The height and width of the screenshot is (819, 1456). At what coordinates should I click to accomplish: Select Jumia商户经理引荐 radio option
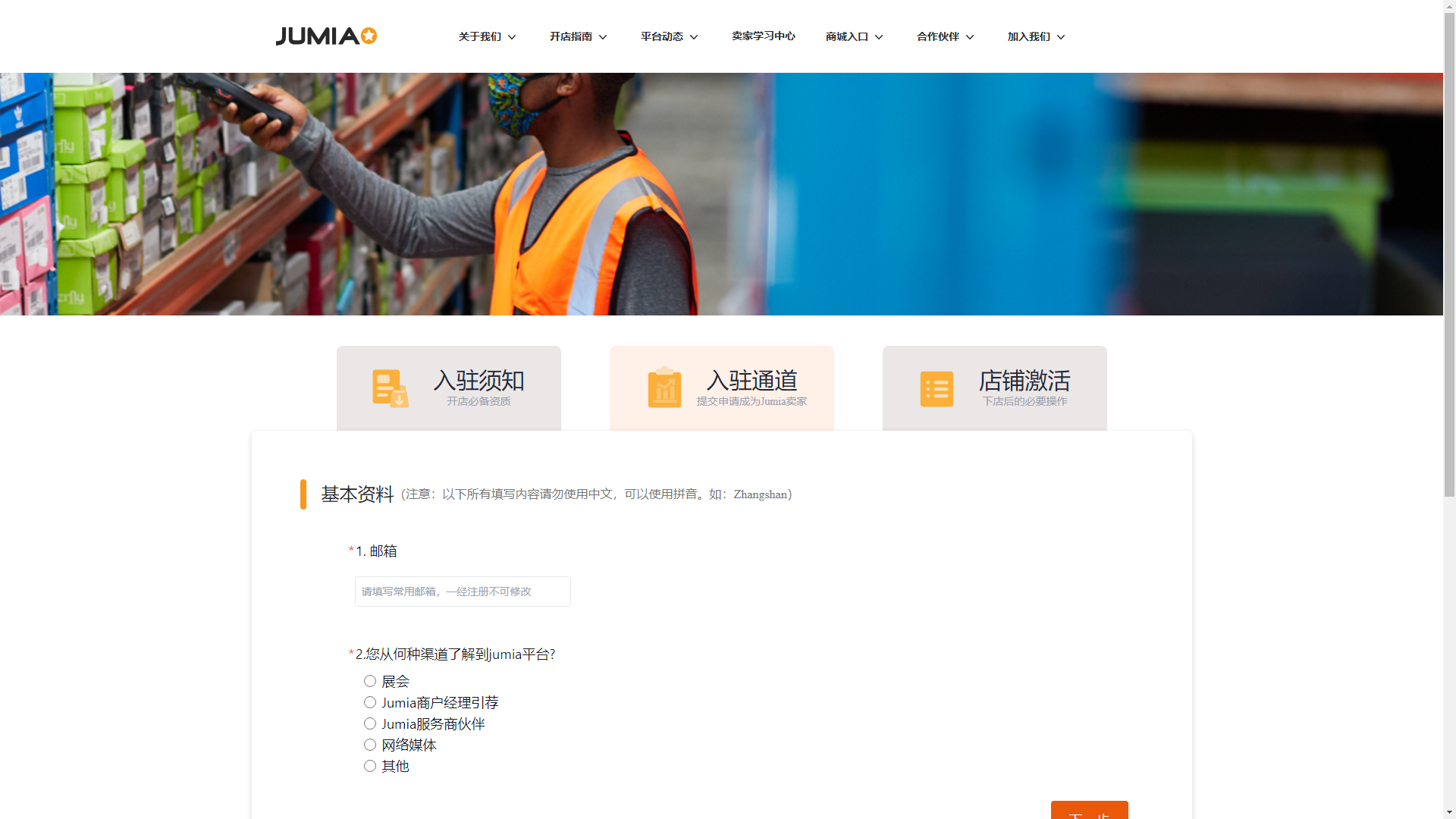[x=370, y=702]
